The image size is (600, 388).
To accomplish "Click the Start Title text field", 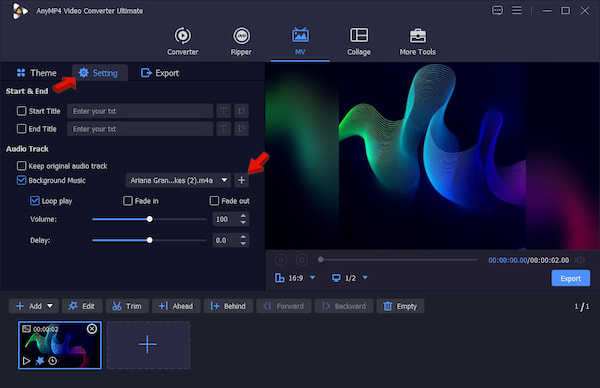I will click(140, 111).
